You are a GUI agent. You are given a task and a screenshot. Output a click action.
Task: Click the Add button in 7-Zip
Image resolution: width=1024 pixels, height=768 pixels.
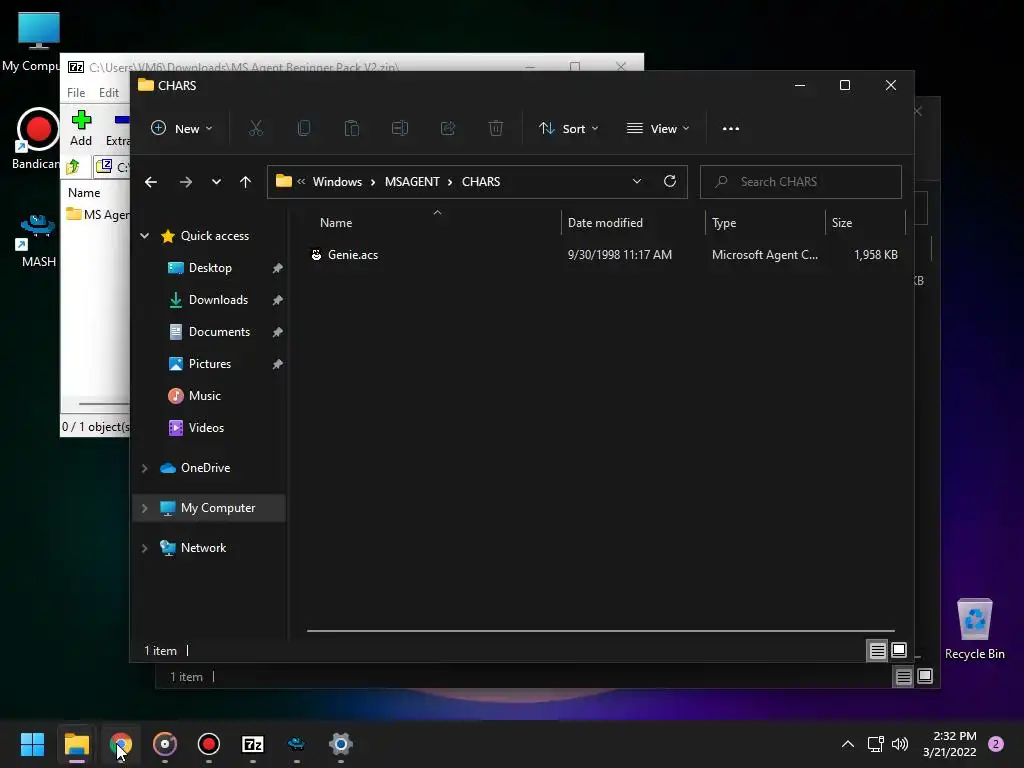pos(81,128)
